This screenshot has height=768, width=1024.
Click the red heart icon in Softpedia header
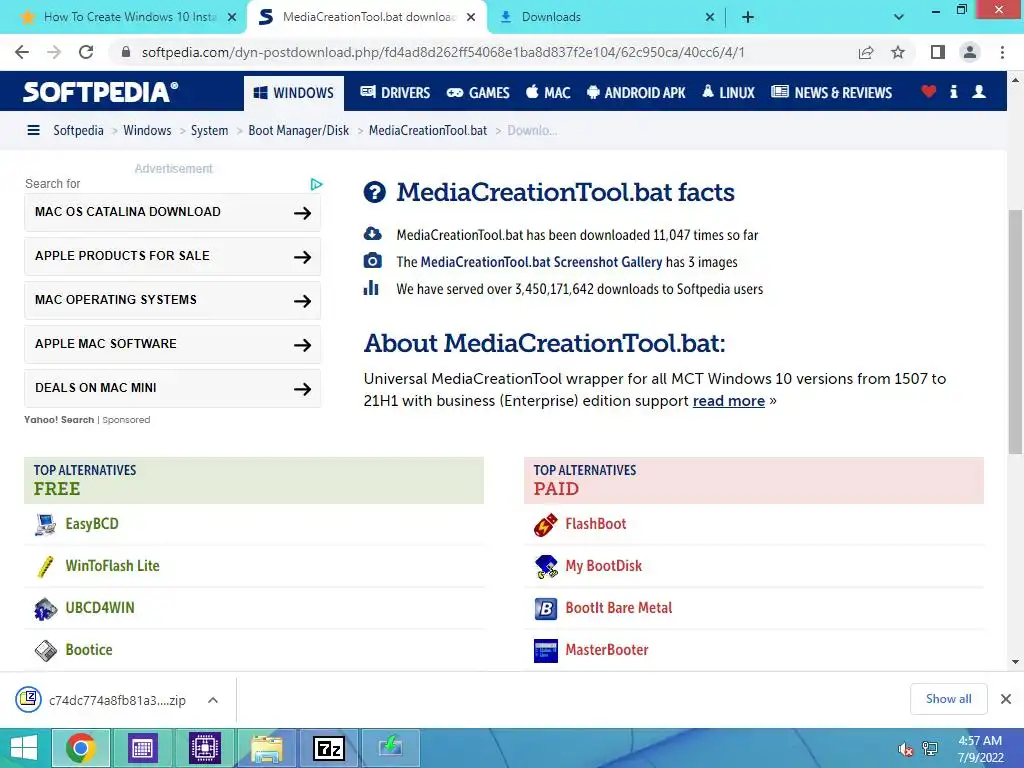coord(929,92)
